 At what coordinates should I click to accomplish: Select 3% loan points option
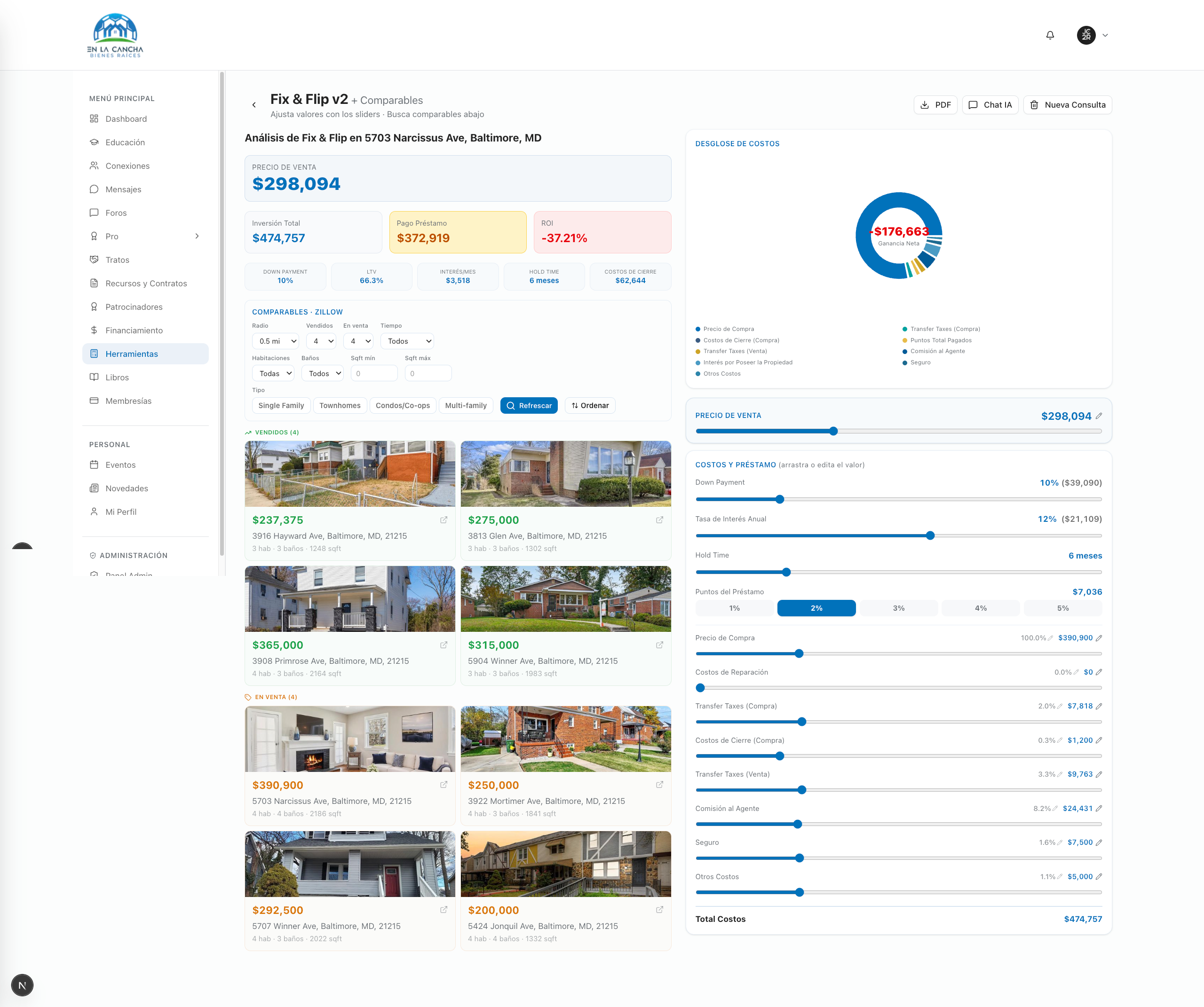898,608
